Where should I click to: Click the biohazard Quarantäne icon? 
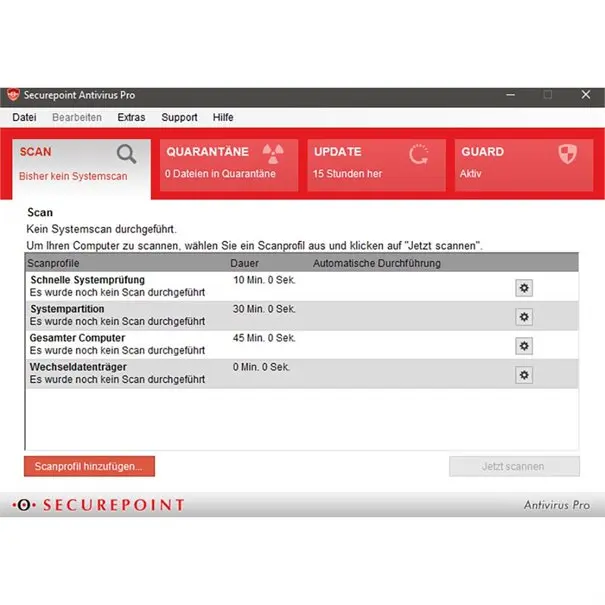point(273,154)
